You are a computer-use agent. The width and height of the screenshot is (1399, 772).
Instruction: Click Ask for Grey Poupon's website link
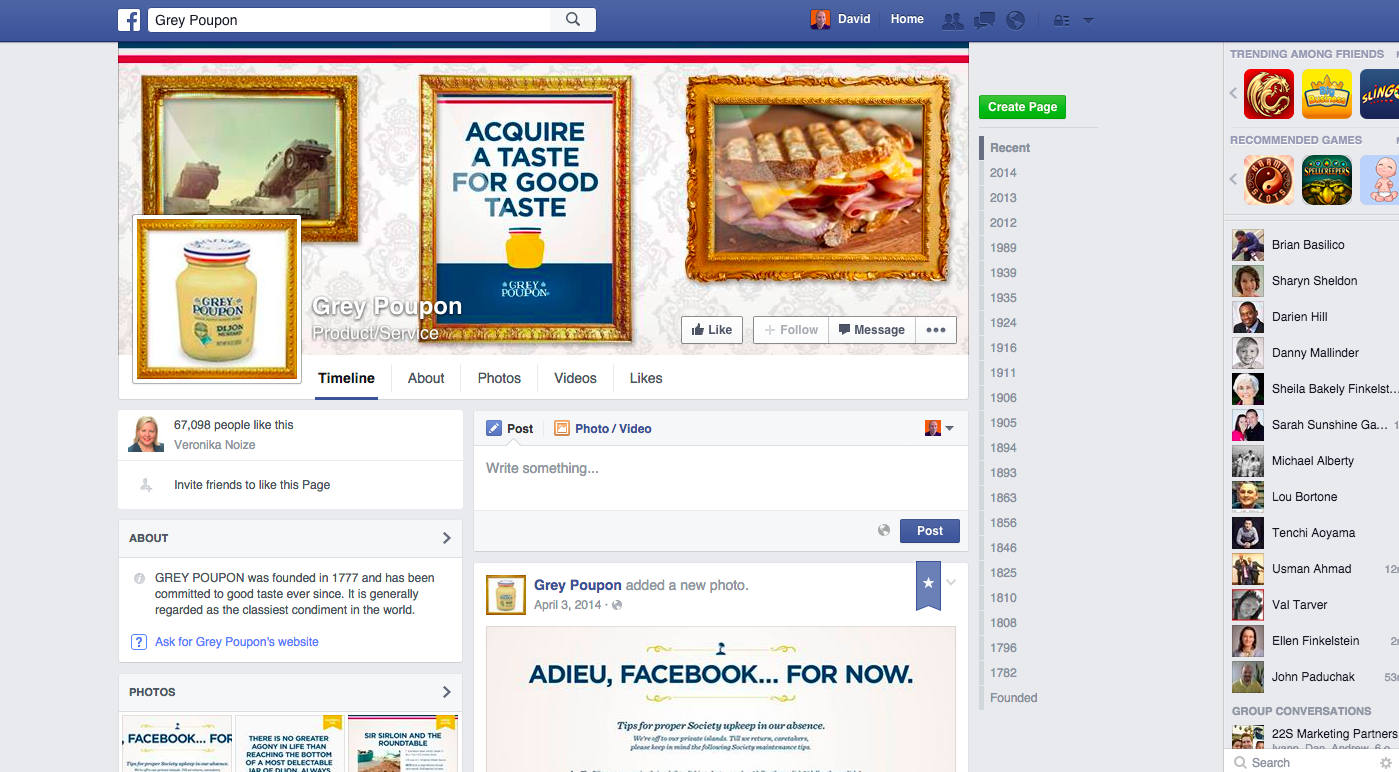[237, 642]
